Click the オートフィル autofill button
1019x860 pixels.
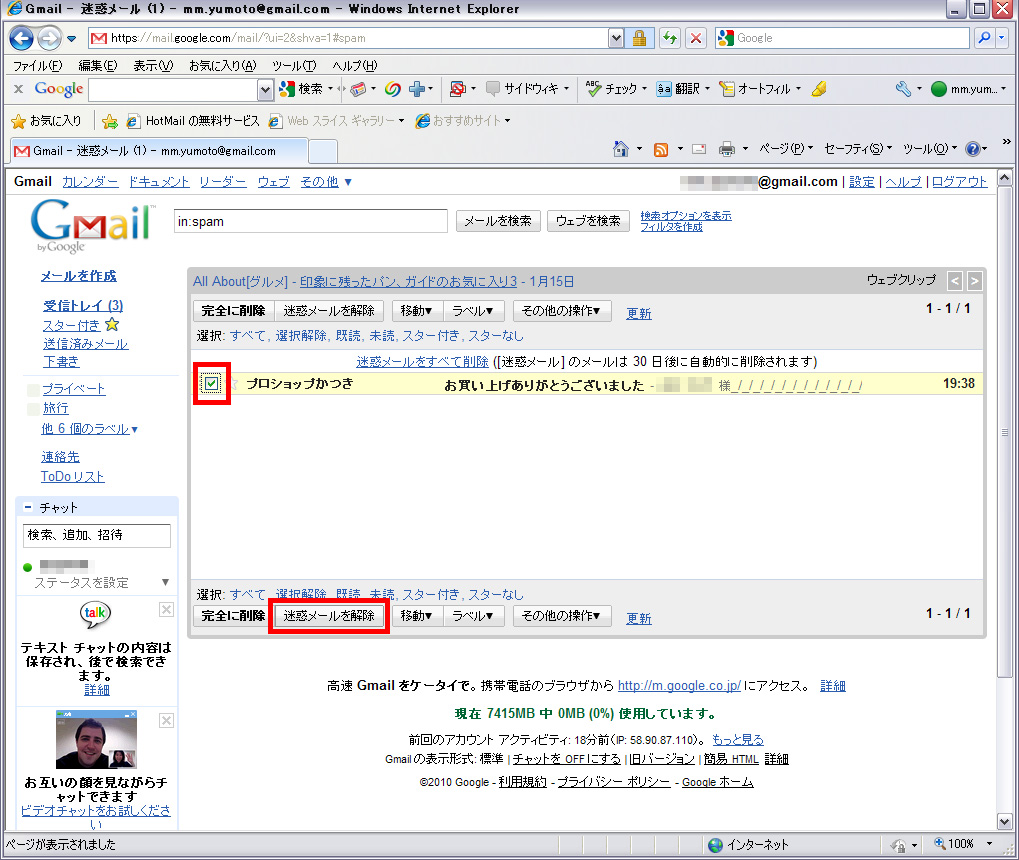(x=755, y=89)
